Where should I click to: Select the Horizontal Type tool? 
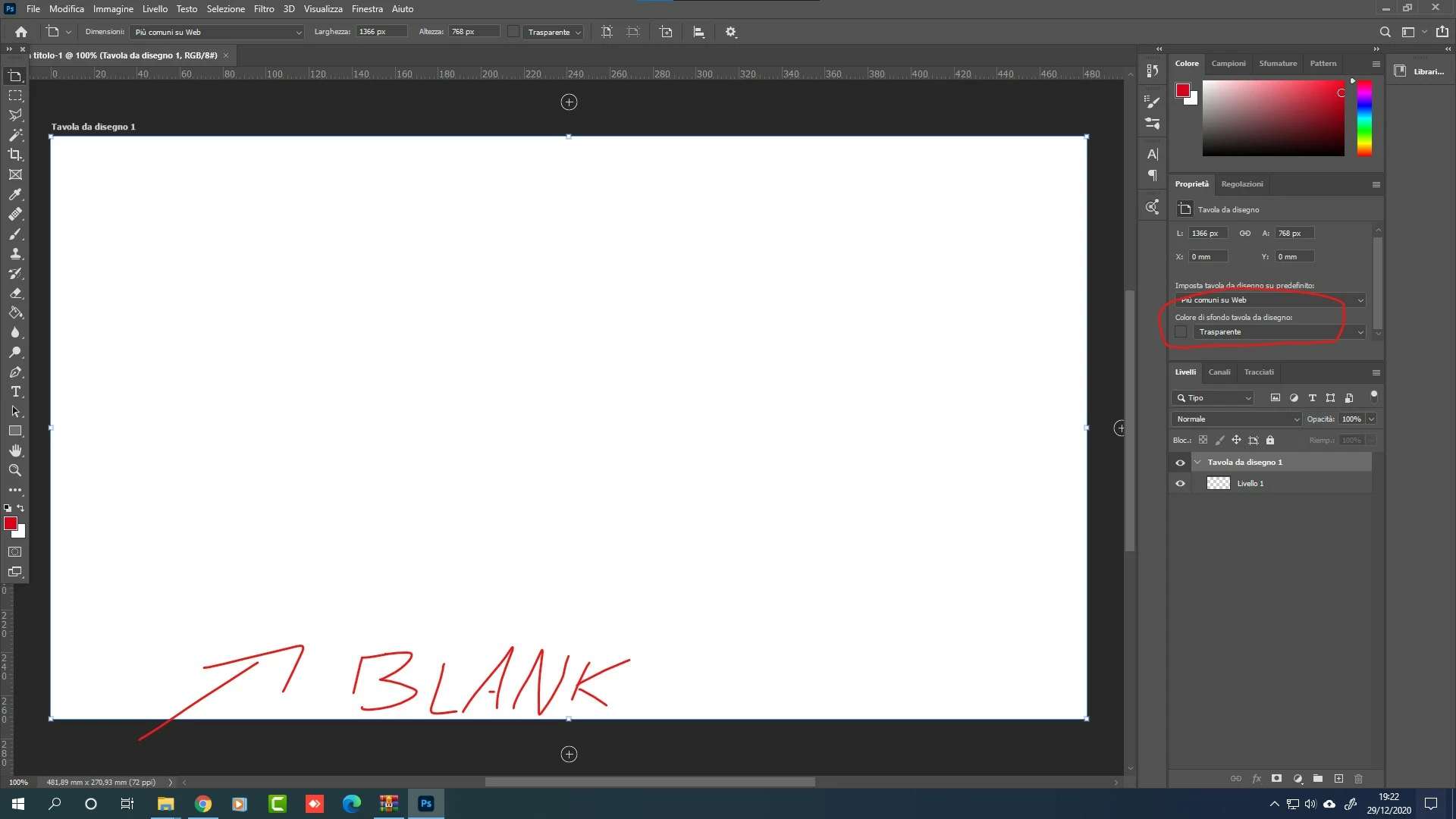click(x=15, y=392)
